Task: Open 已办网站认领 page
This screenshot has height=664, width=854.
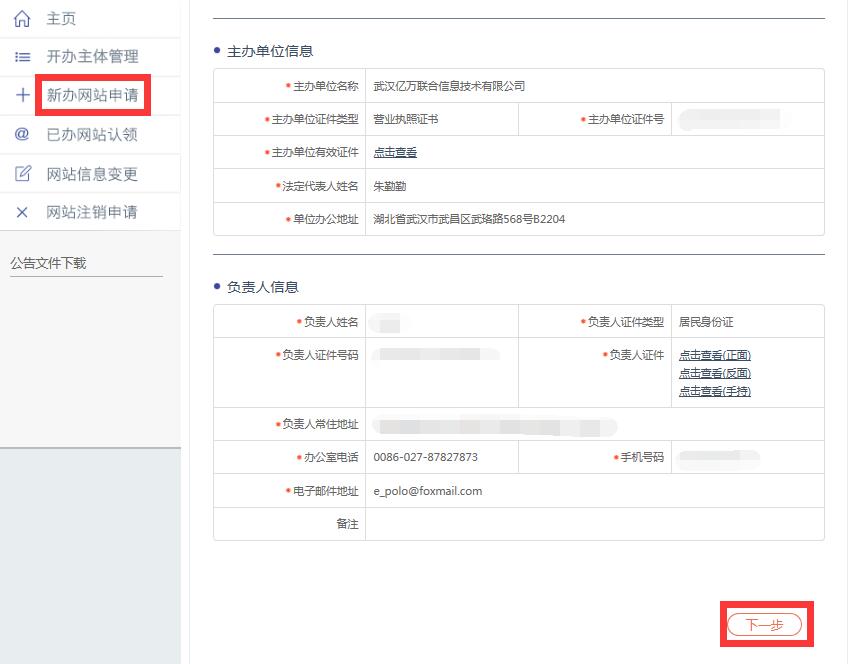Action: (x=92, y=135)
